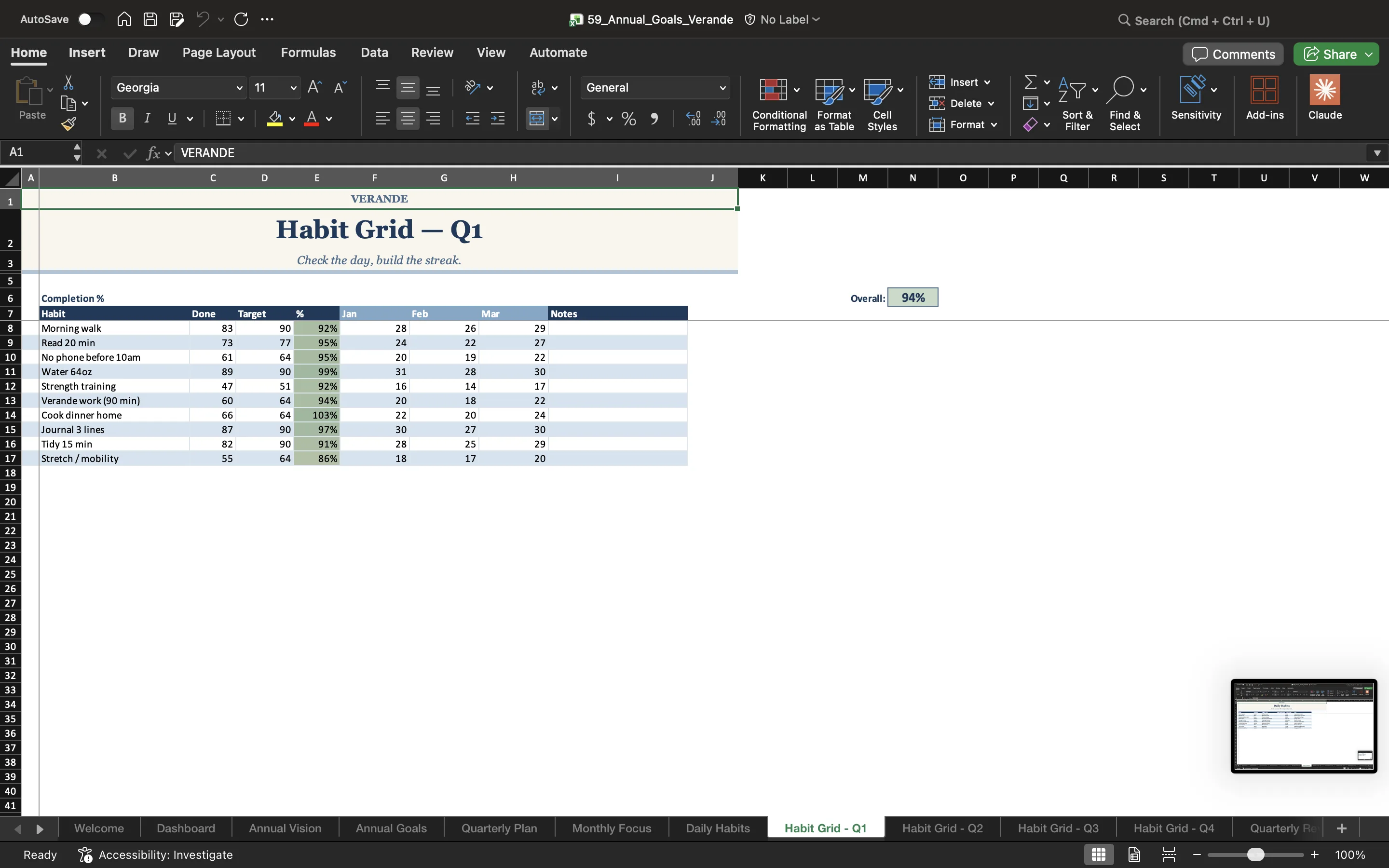This screenshot has width=1389, height=868.
Task: Switch to the Annual Goals sheet tab
Action: click(391, 828)
